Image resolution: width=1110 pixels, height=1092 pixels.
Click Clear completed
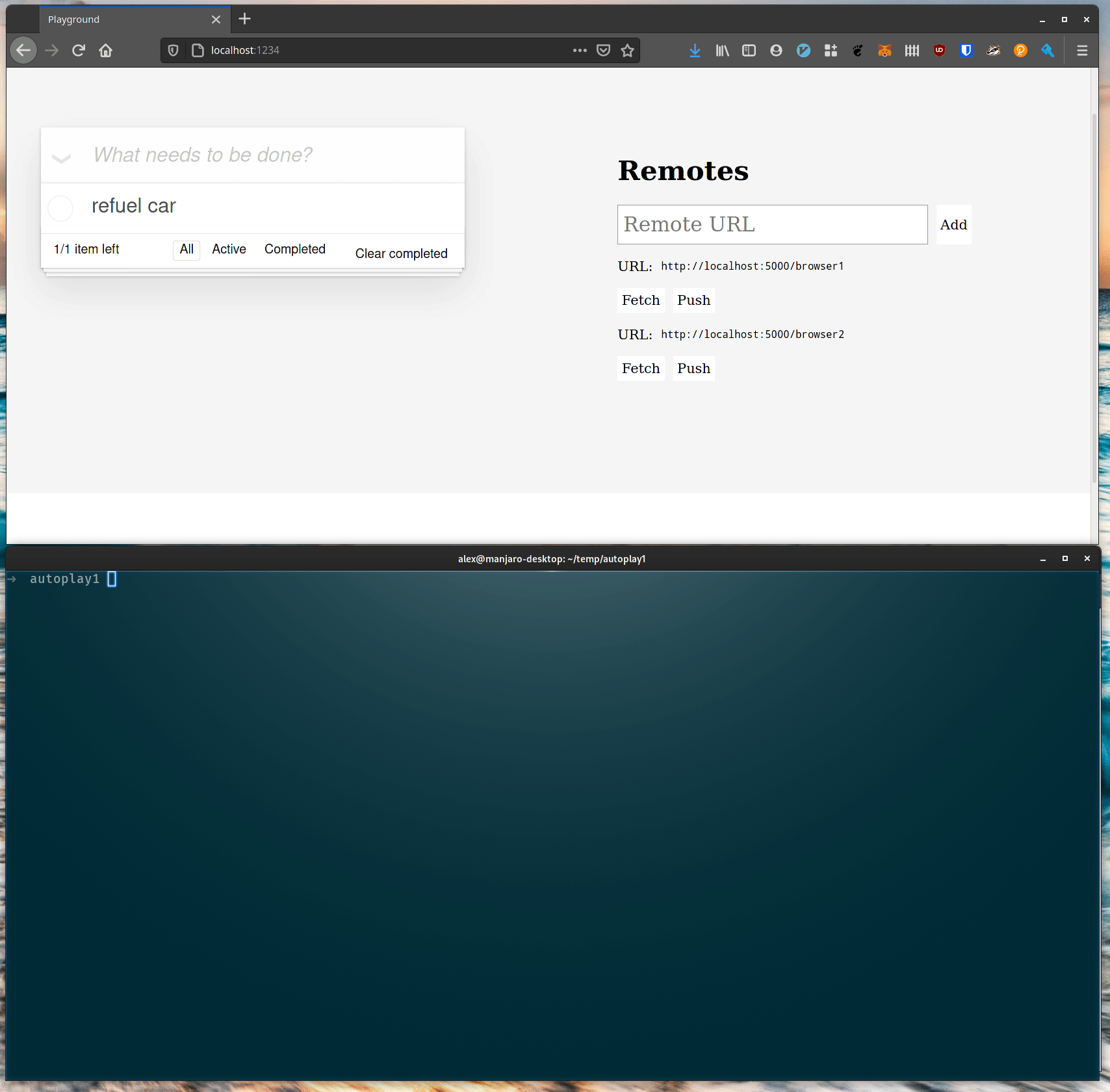[402, 253]
